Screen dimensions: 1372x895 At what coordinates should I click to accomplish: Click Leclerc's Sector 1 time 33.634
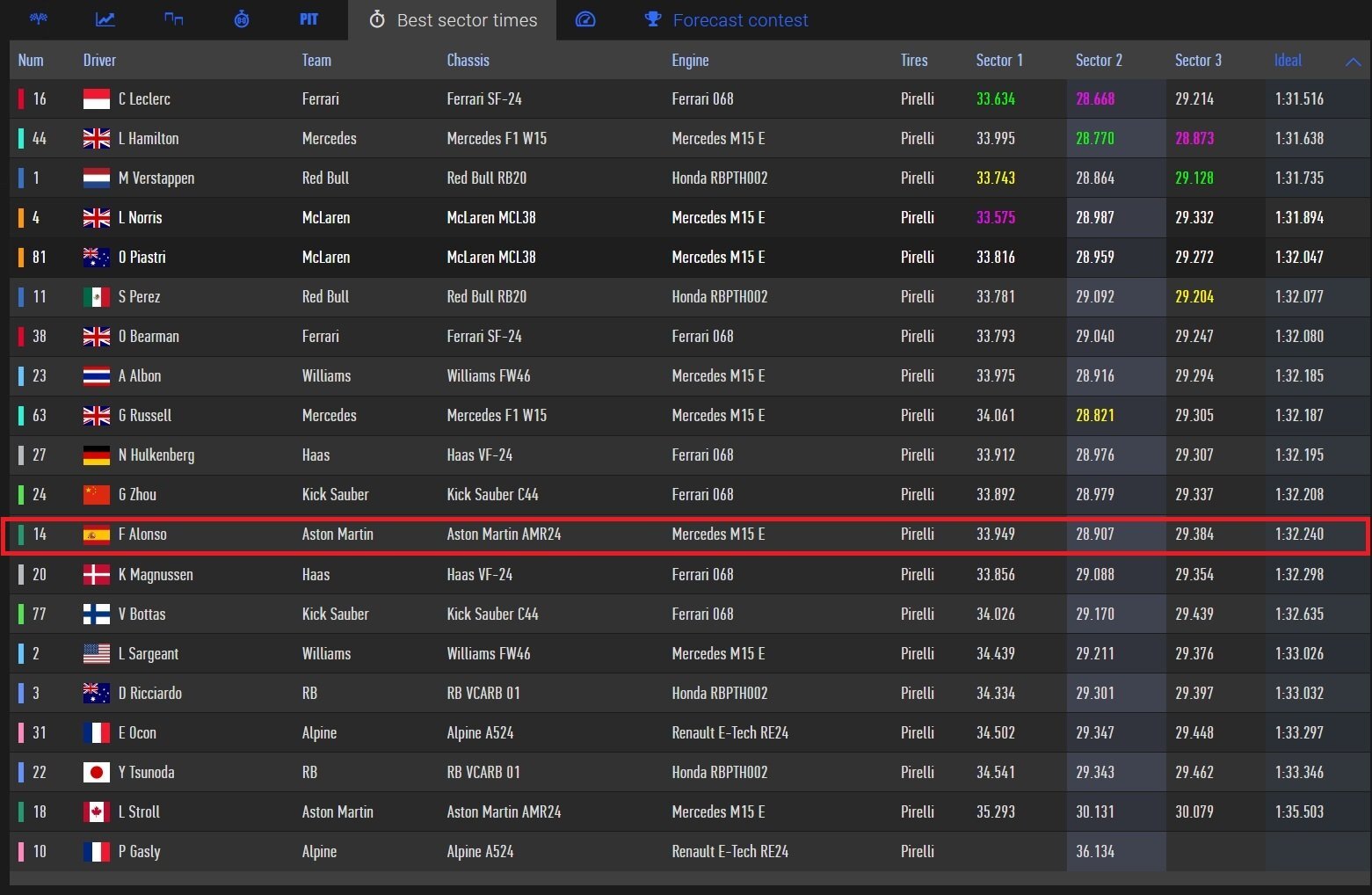(x=996, y=98)
